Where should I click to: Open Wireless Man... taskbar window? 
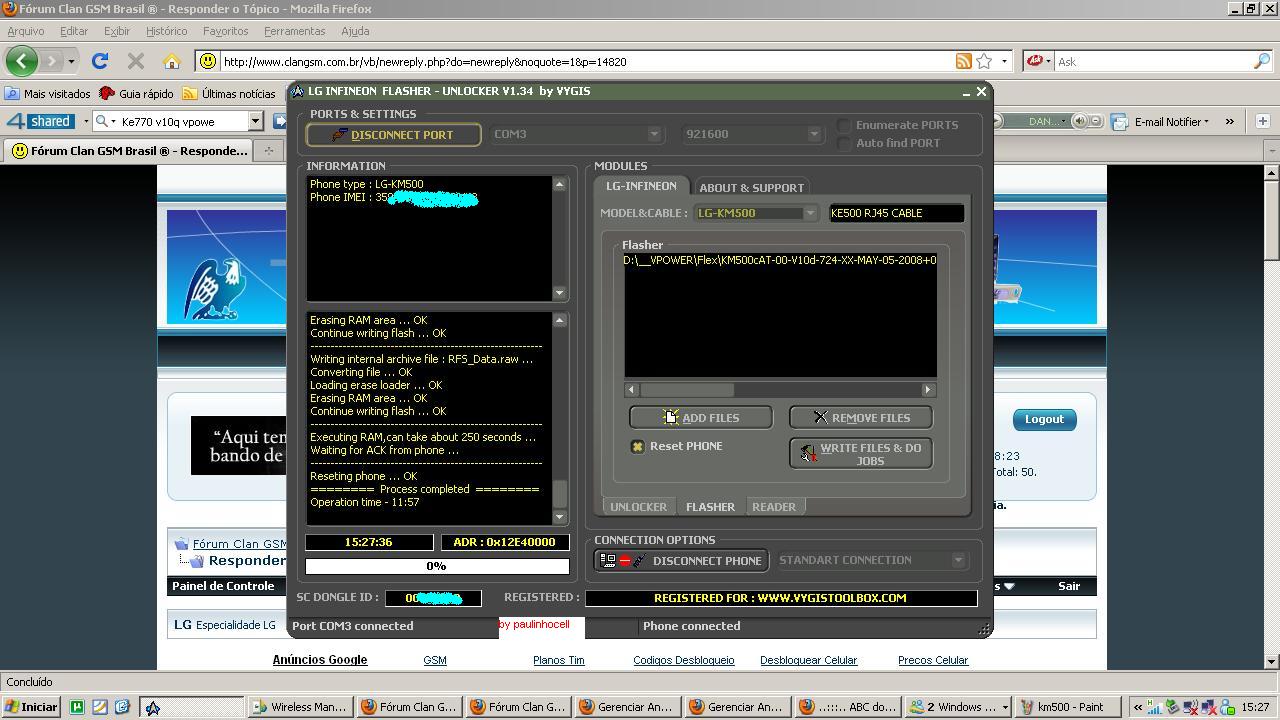click(x=299, y=707)
